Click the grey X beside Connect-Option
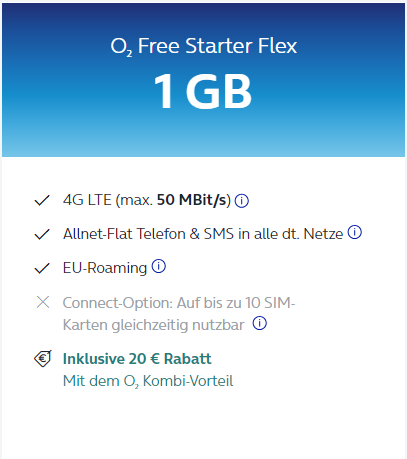 (43, 302)
